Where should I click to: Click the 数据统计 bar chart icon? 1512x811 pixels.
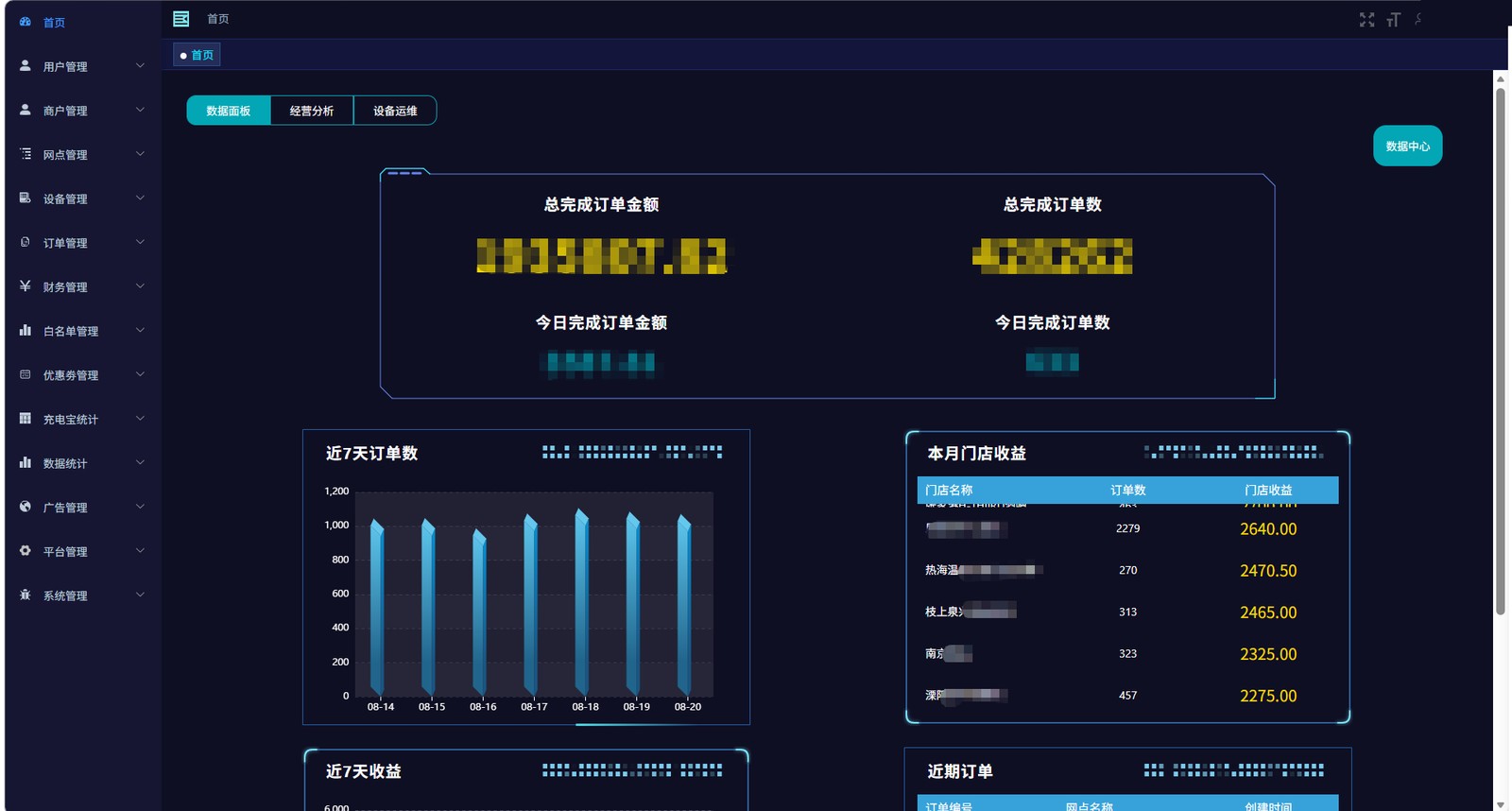click(26, 463)
